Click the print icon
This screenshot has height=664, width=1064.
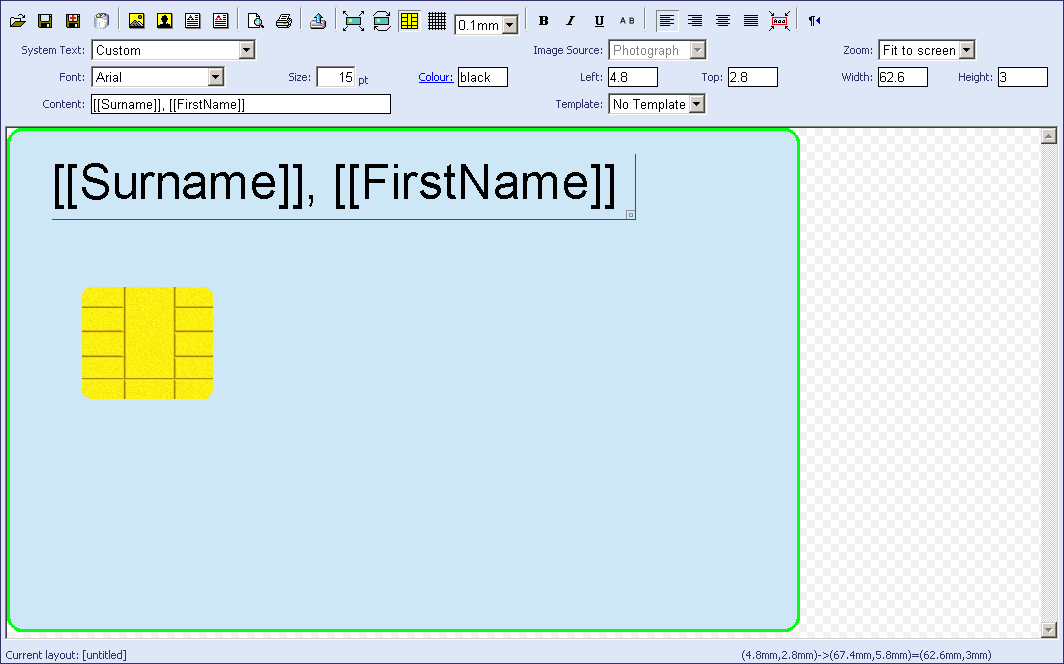click(x=284, y=21)
